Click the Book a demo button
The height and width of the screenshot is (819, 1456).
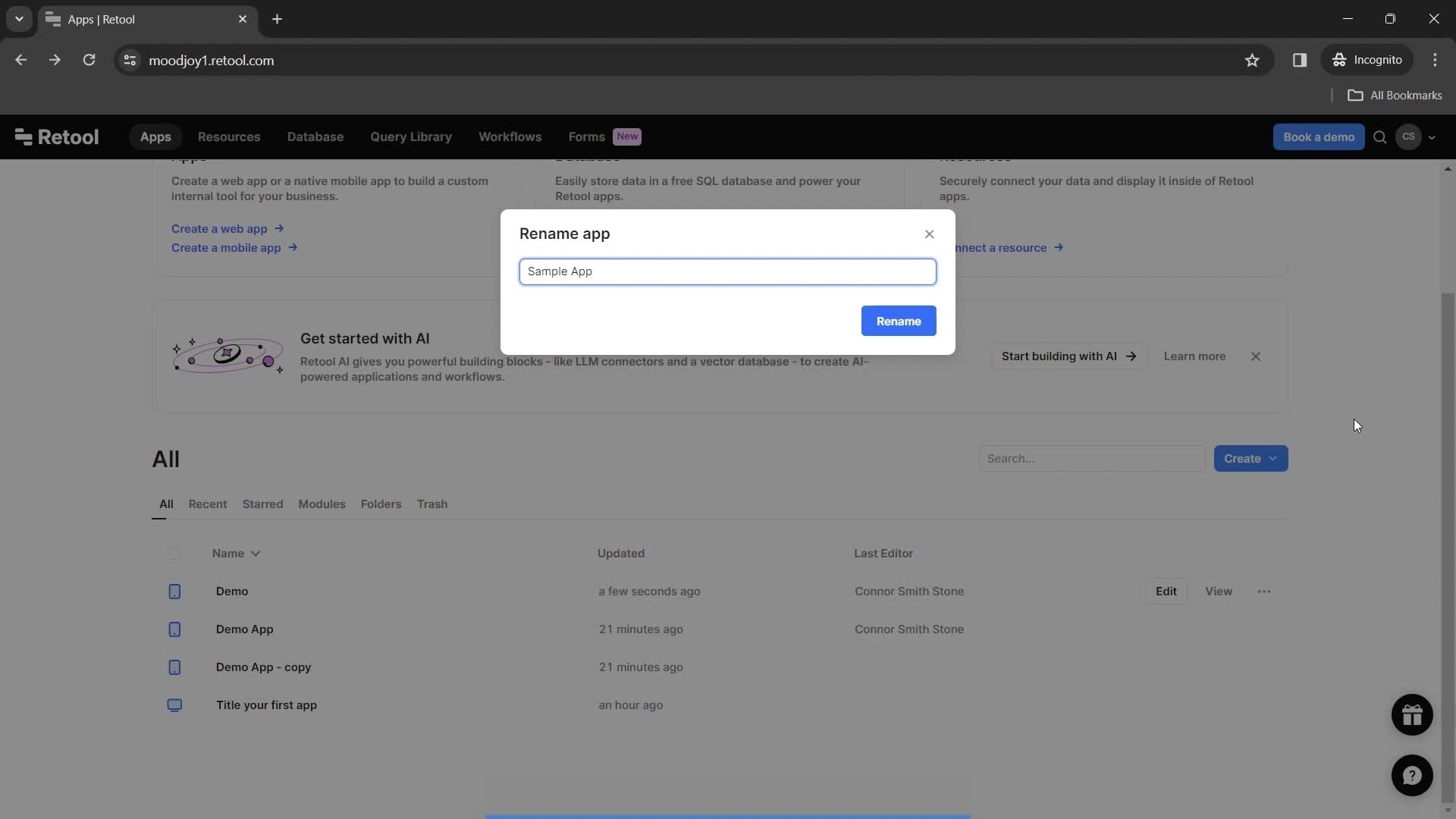(1318, 137)
